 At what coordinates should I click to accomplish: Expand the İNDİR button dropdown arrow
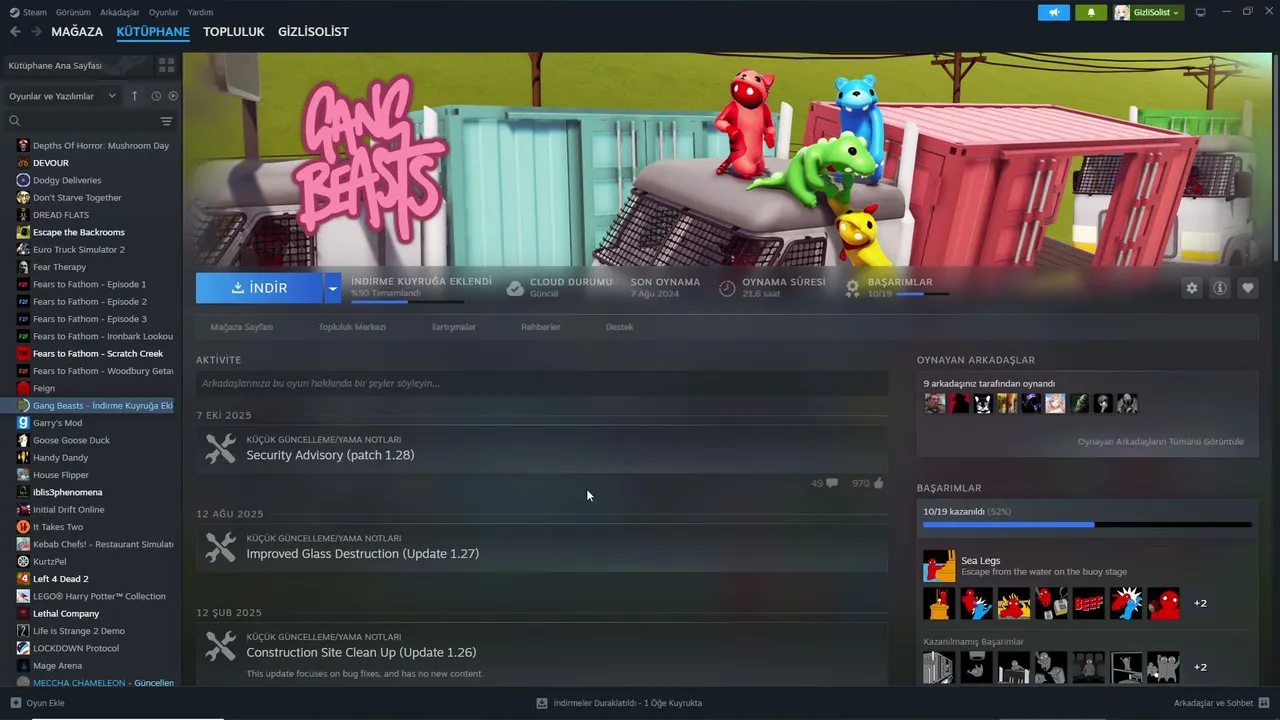332,288
